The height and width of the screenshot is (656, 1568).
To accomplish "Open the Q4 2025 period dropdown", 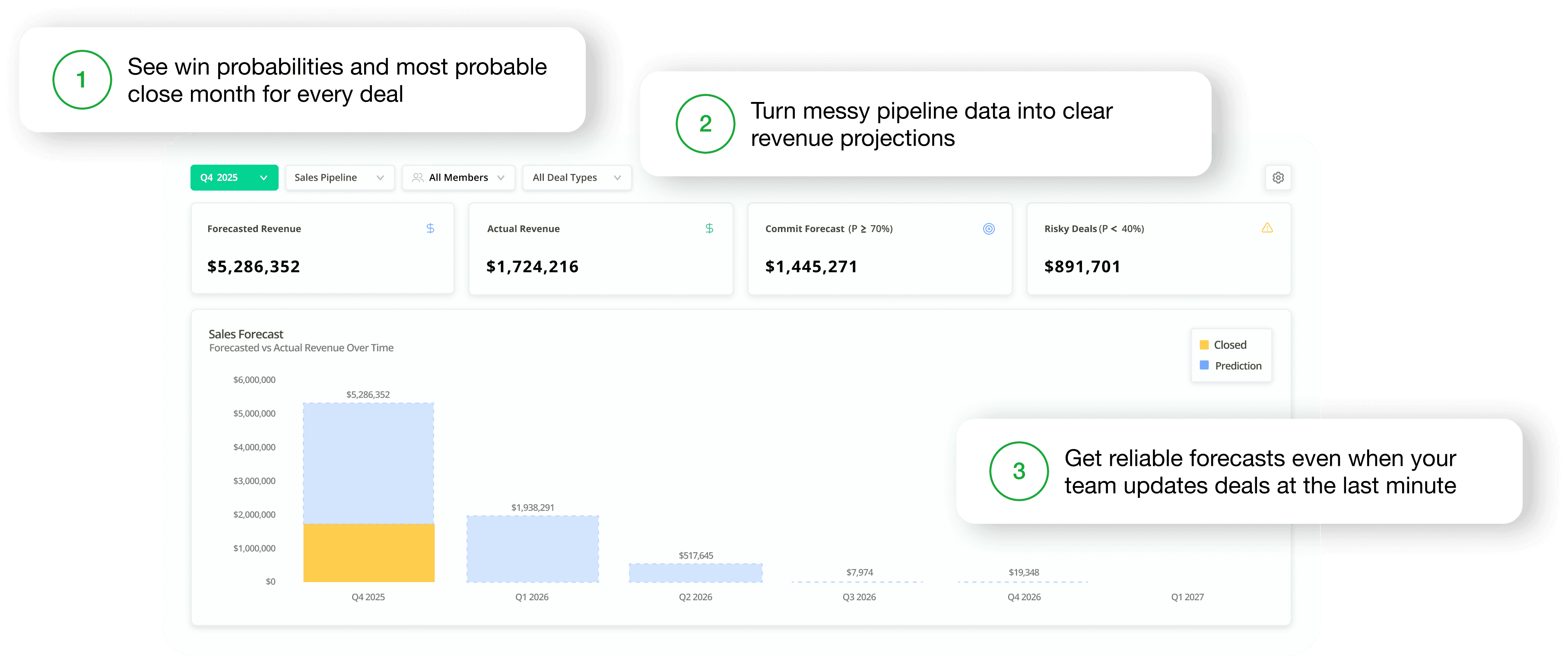I will [x=234, y=177].
